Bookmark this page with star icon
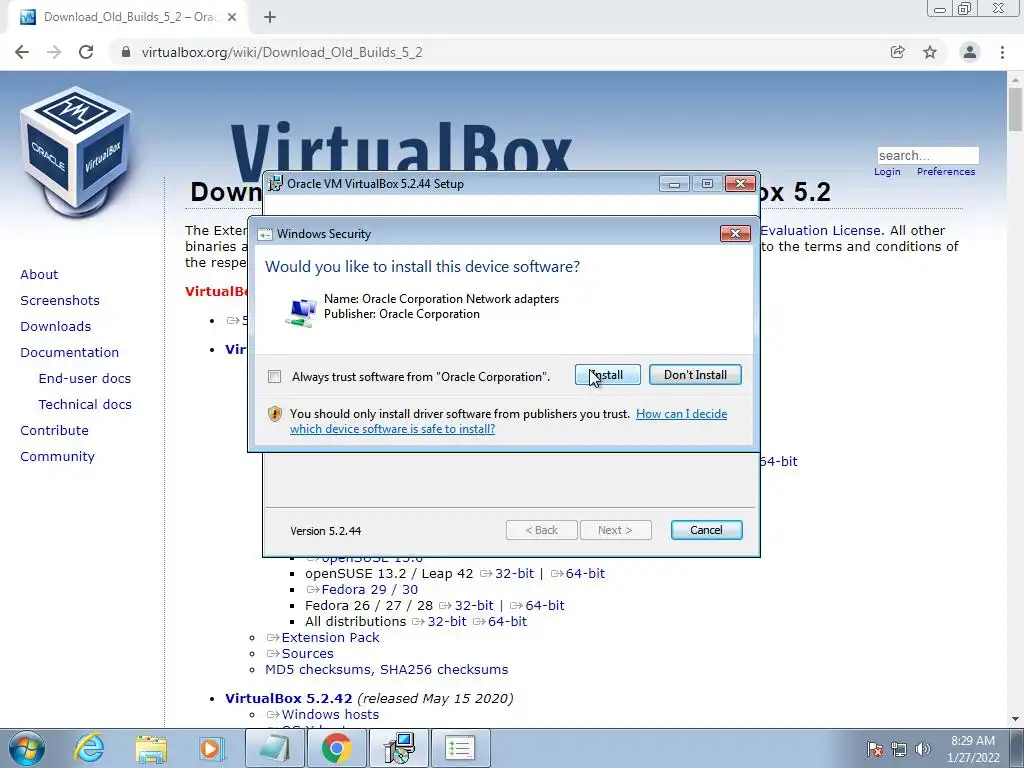 (930, 52)
